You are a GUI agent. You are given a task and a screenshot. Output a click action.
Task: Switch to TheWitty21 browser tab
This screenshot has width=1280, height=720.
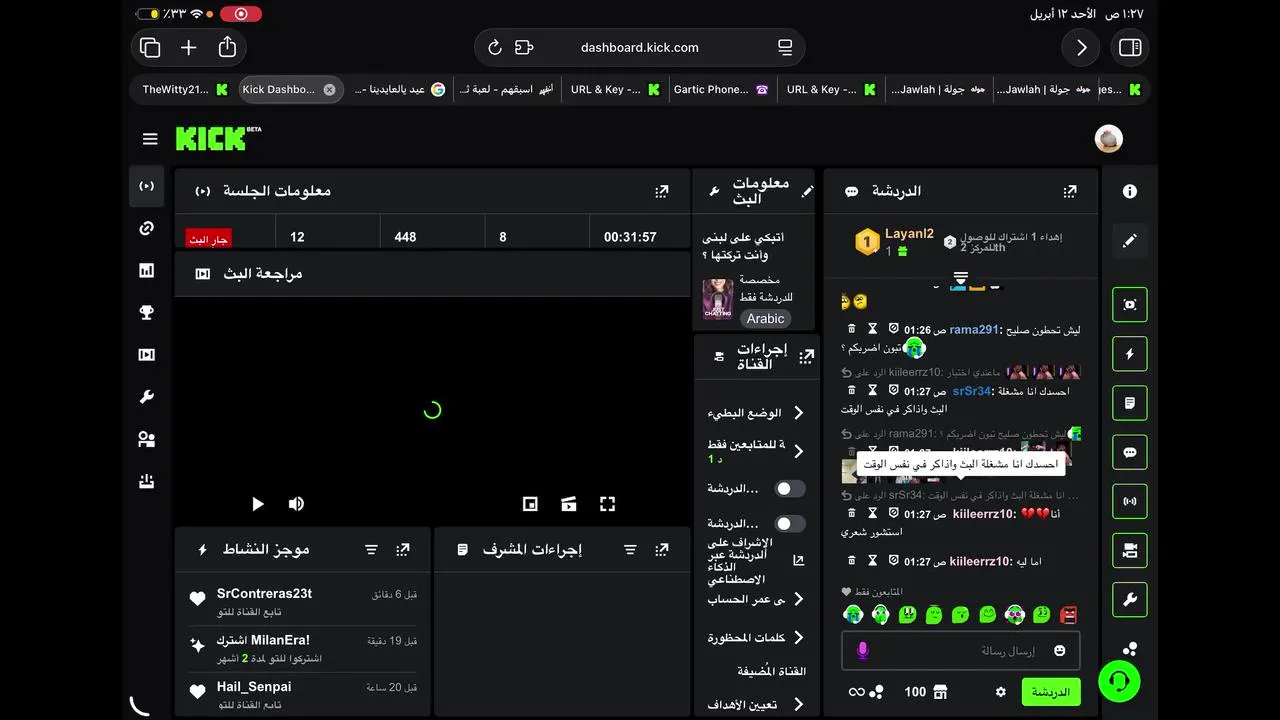(185, 89)
